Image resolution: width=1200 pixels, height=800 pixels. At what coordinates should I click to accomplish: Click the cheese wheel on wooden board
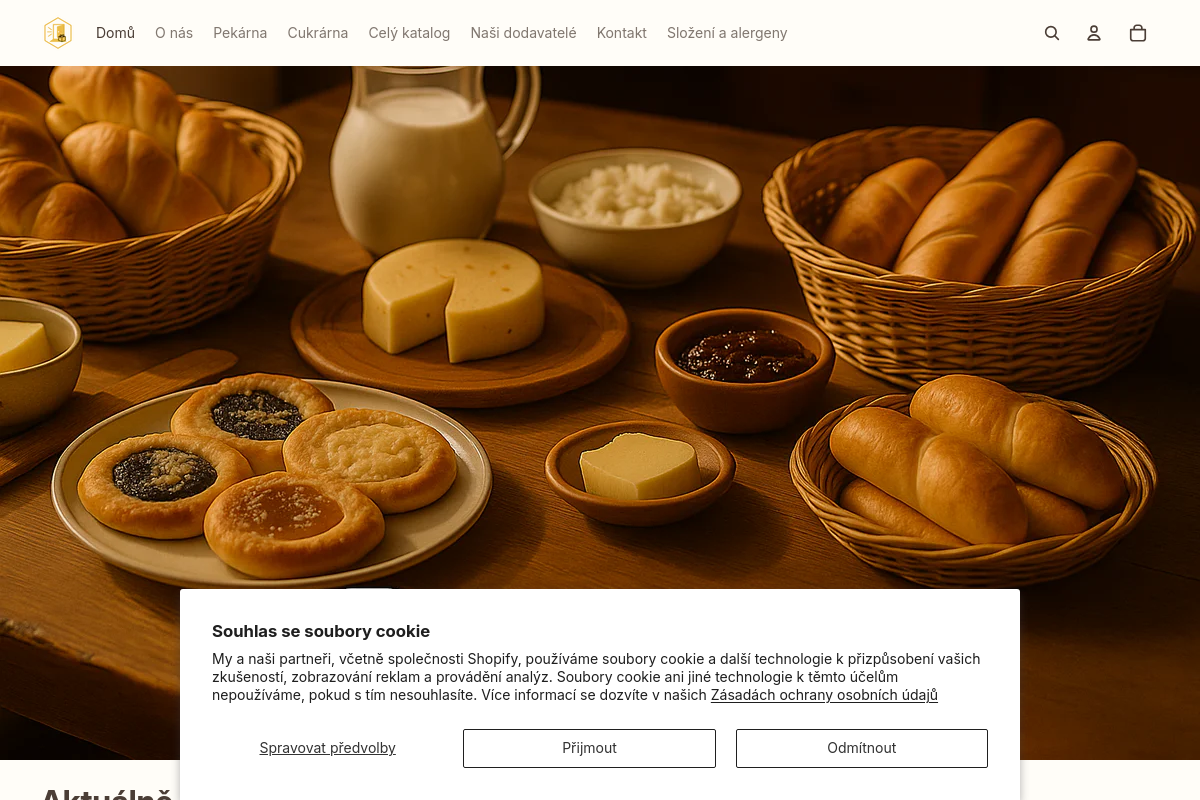coord(454,298)
